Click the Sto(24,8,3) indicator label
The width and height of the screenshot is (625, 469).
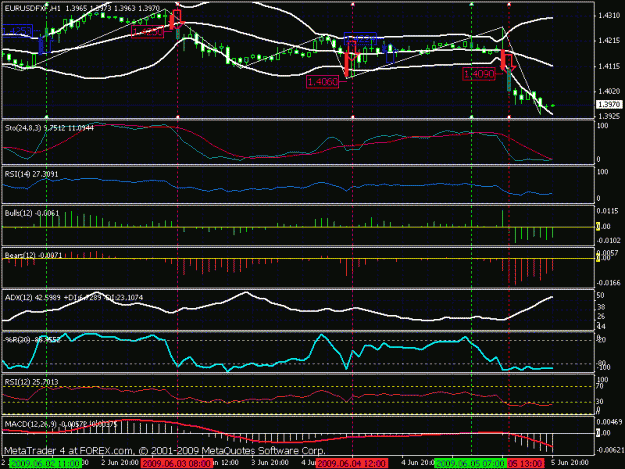(49, 128)
